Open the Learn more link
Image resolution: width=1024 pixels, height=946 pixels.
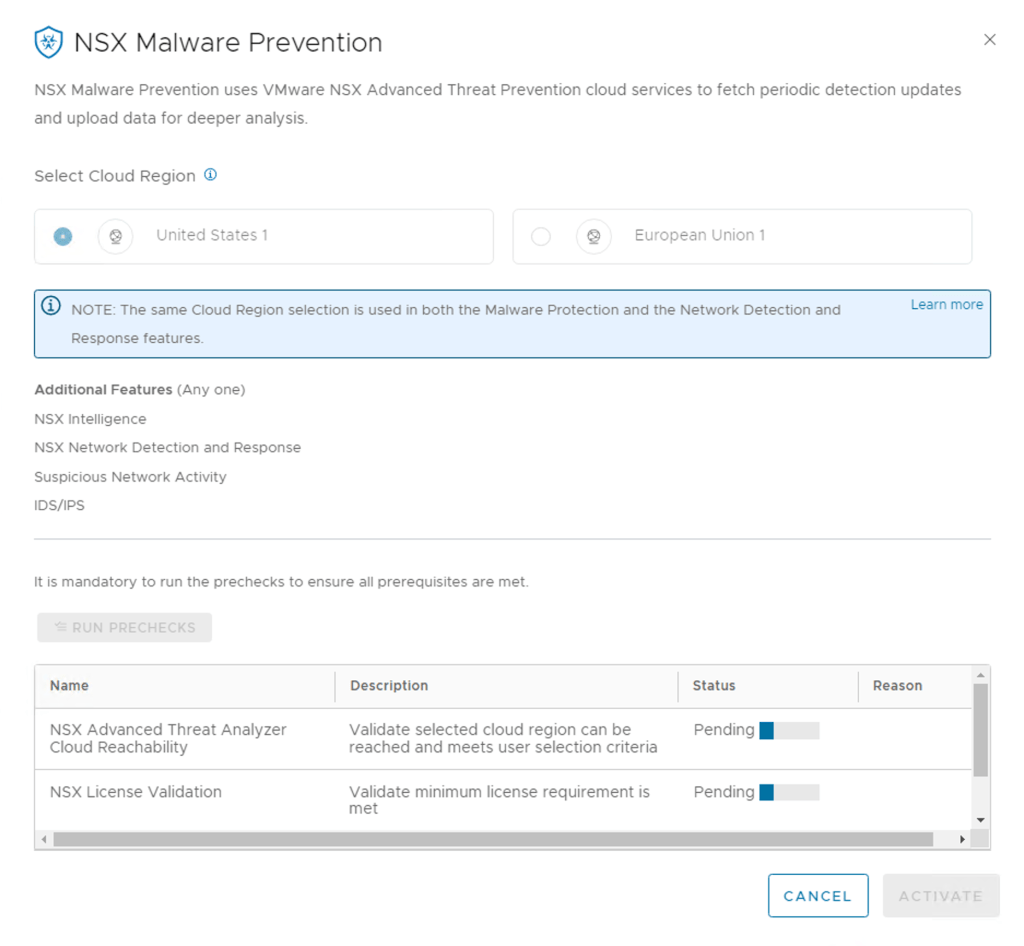(x=946, y=305)
